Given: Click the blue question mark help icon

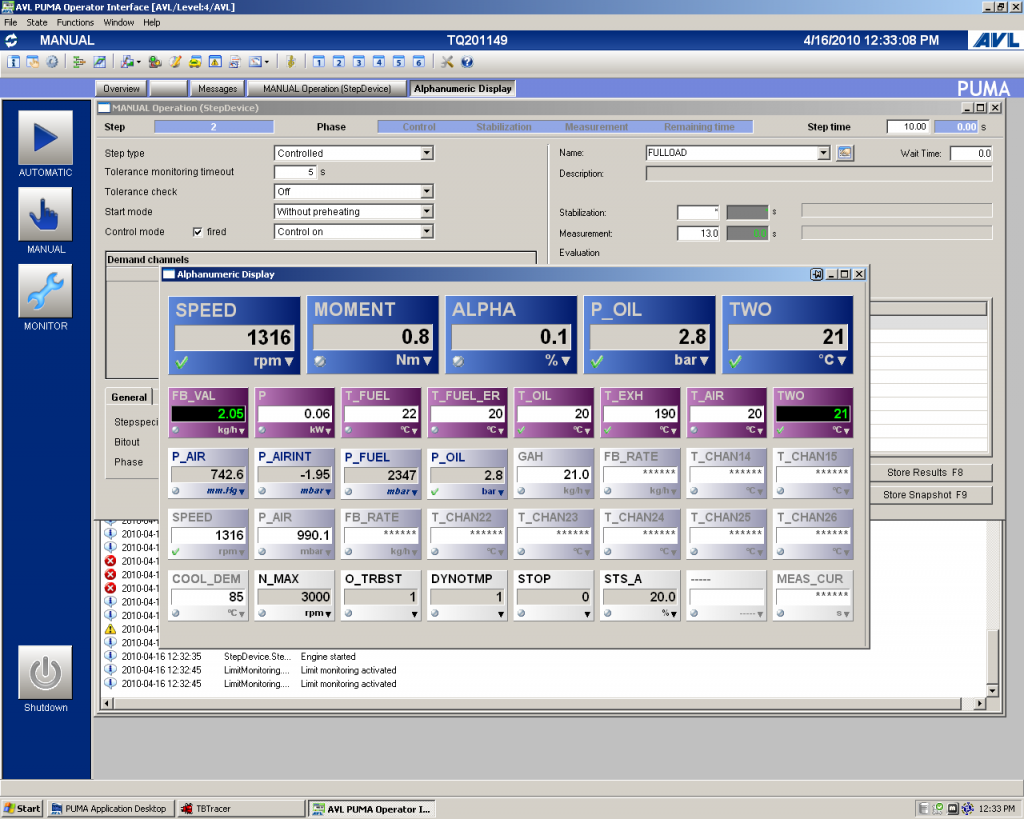Looking at the screenshot, I should (467, 62).
